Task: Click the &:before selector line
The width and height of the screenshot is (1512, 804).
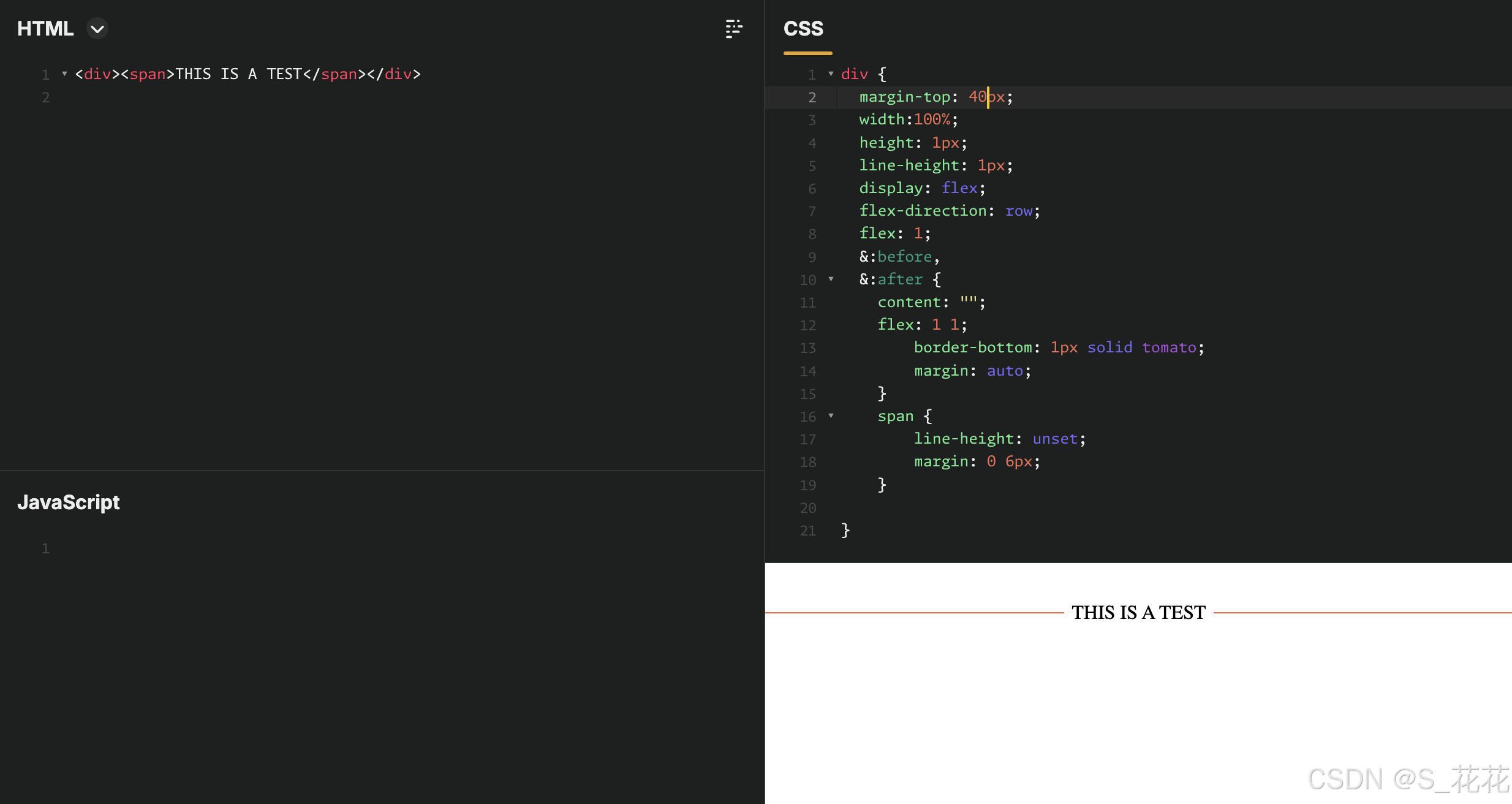Action: coord(899,257)
